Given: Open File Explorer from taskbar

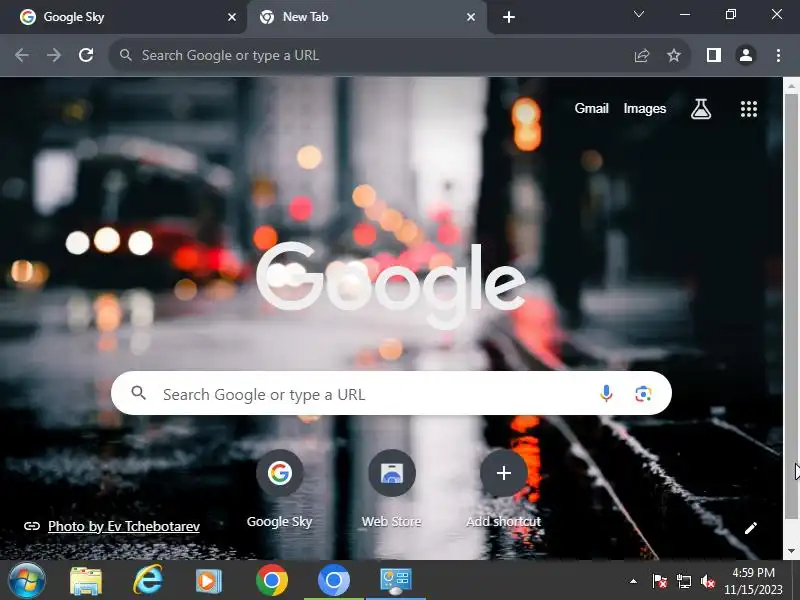Looking at the screenshot, I should pyautogui.click(x=86, y=581).
